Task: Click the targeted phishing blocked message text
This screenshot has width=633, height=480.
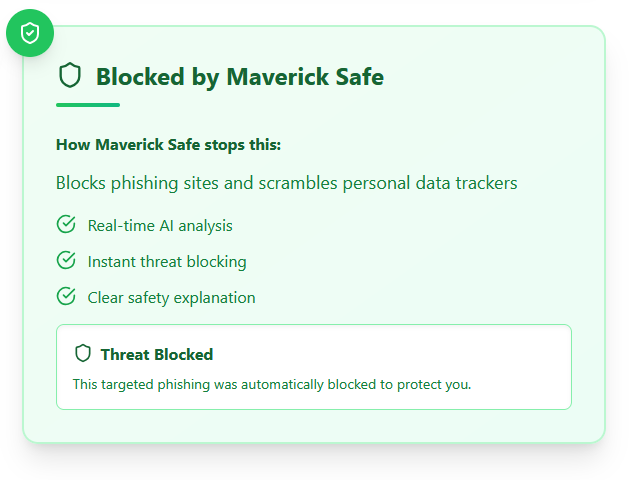Action: point(272,384)
